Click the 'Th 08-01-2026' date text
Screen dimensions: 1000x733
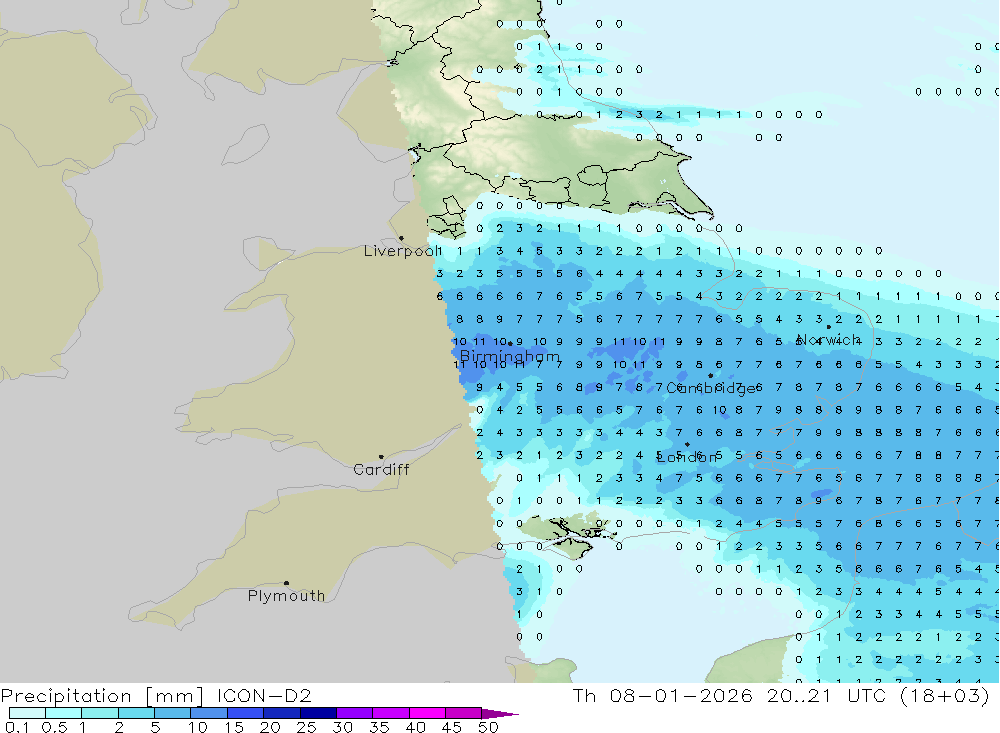[663, 695]
